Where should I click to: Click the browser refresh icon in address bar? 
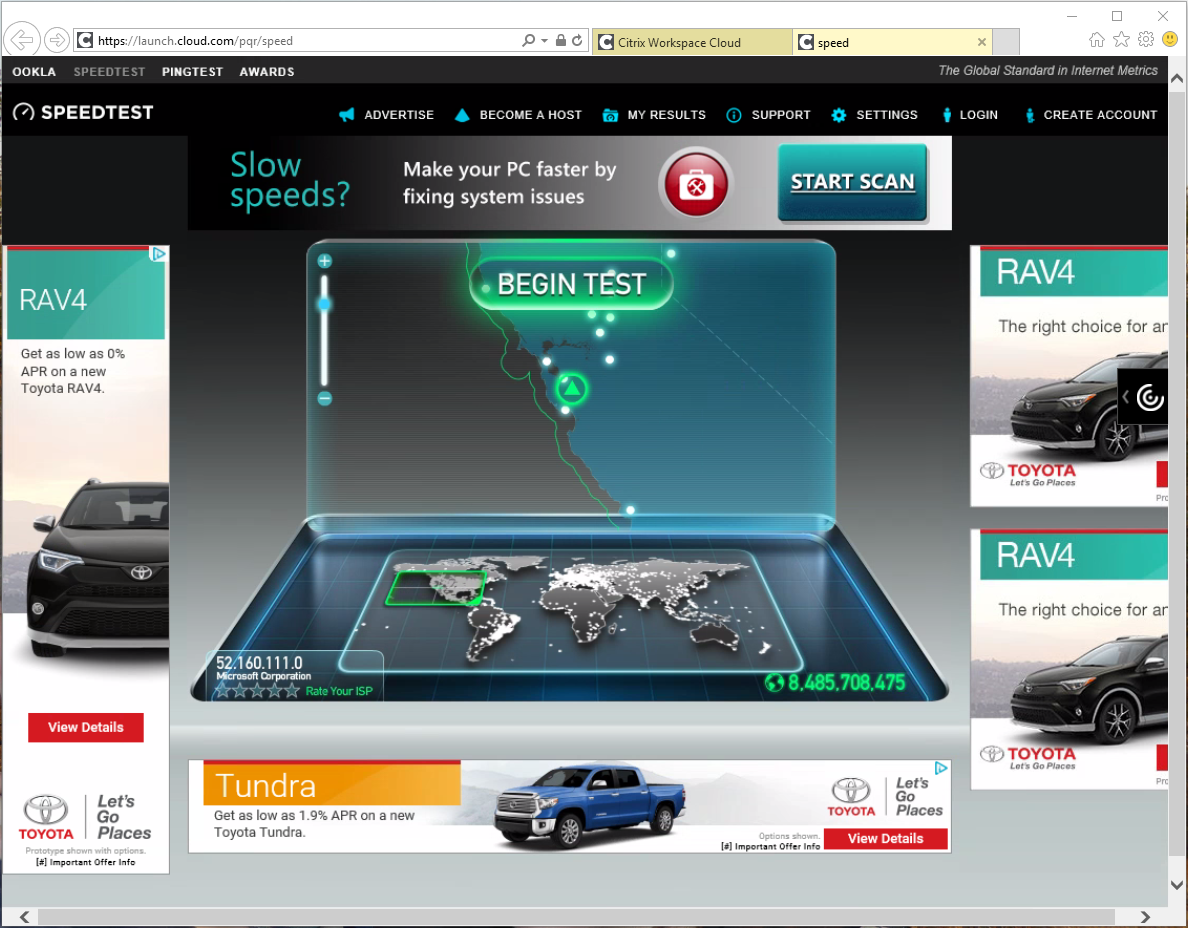pos(577,40)
